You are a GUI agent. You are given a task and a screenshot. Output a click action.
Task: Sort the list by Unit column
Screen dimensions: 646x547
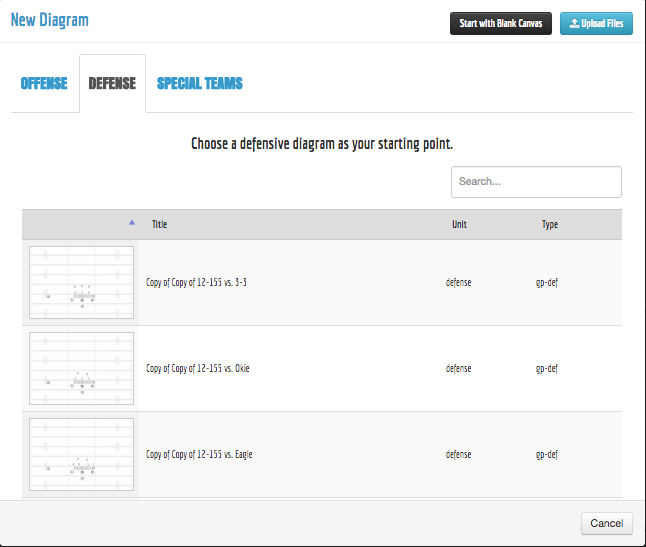459,225
